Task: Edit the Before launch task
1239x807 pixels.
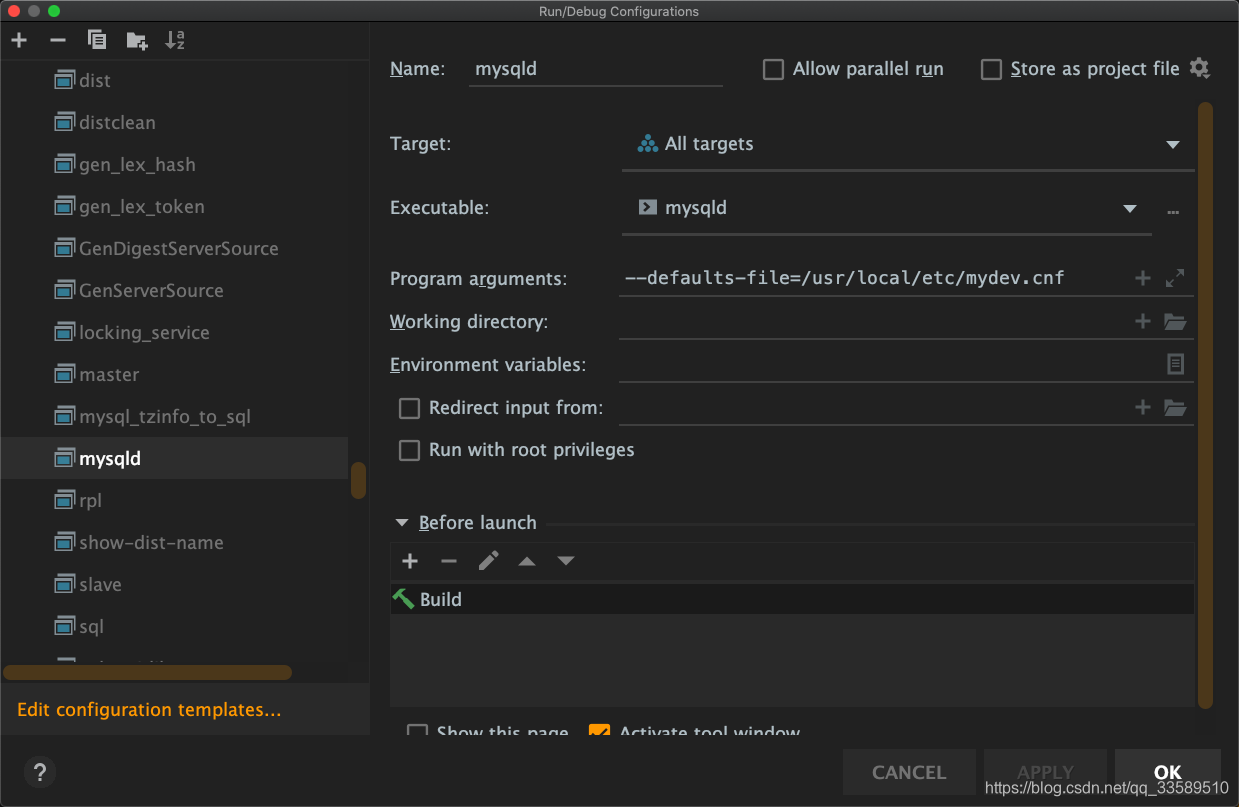Action: tap(488, 561)
